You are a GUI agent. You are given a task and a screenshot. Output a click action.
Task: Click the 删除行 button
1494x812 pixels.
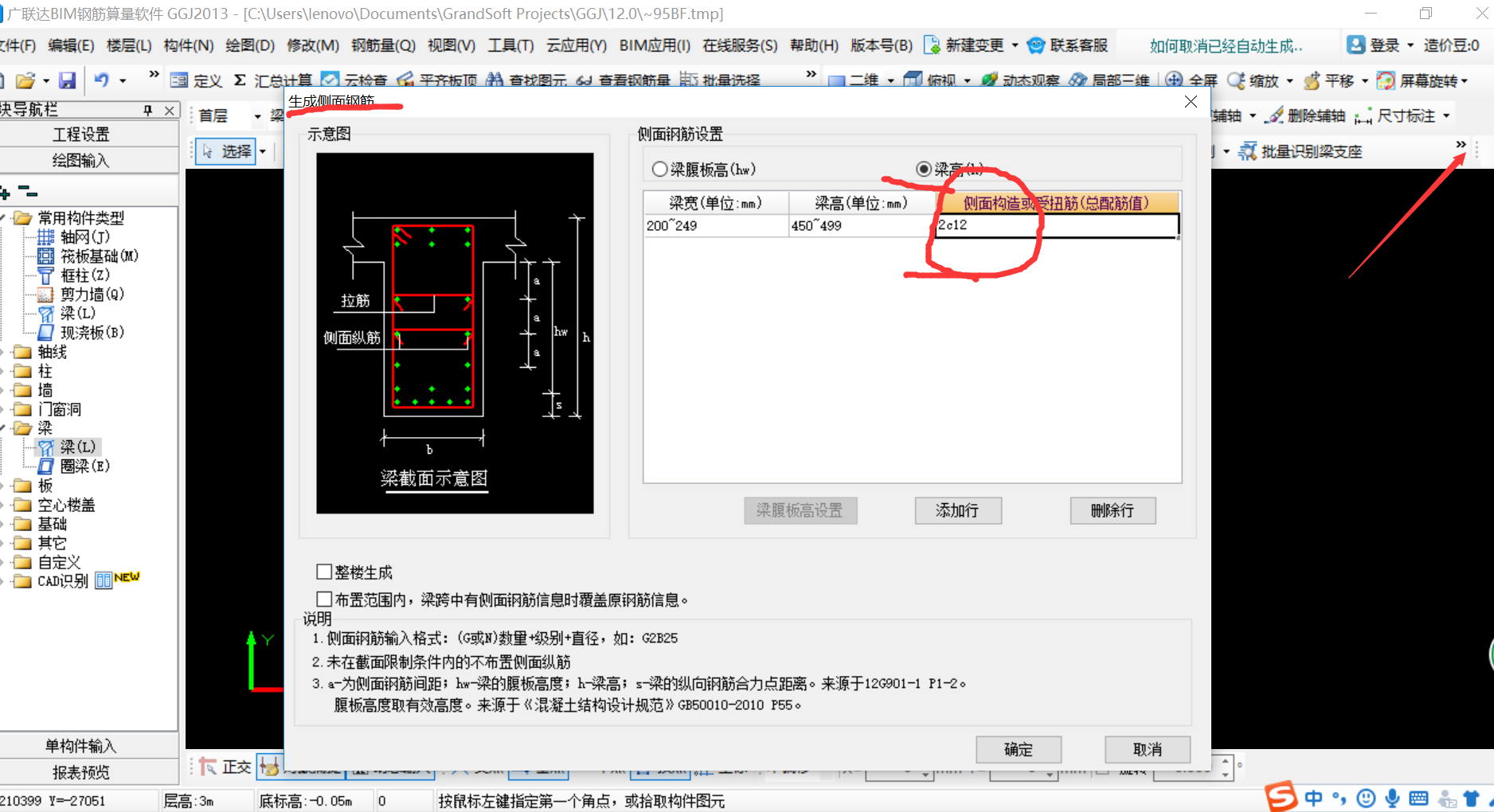point(1113,510)
